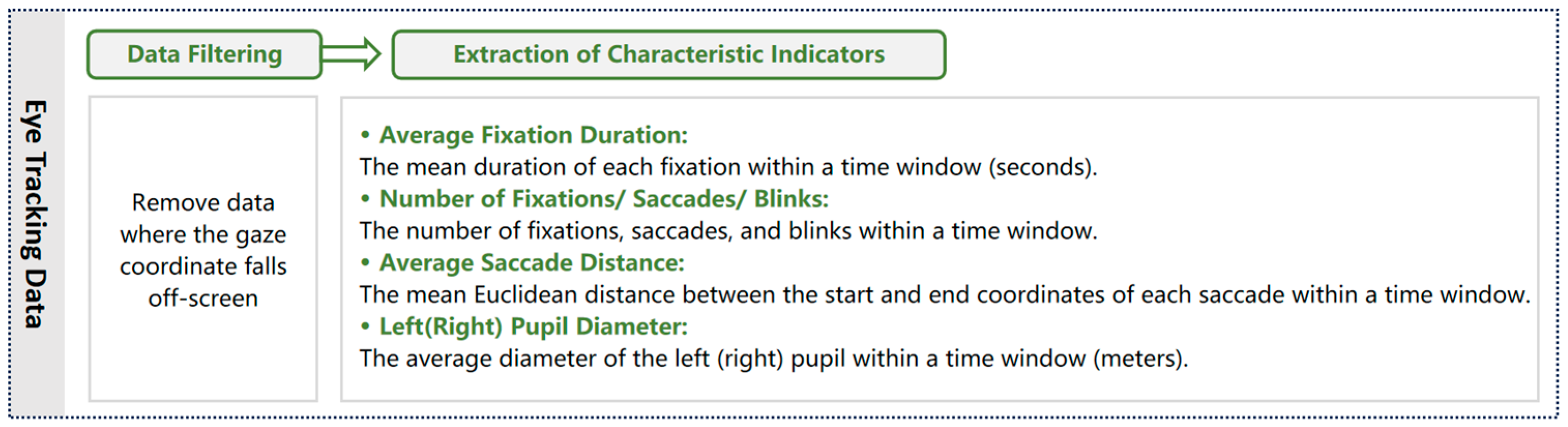Viewport: 1568px width, 427px height.
Task: Click the Number of Fixations/ Saccades/ Blinks heading
Action: point(604,199)
